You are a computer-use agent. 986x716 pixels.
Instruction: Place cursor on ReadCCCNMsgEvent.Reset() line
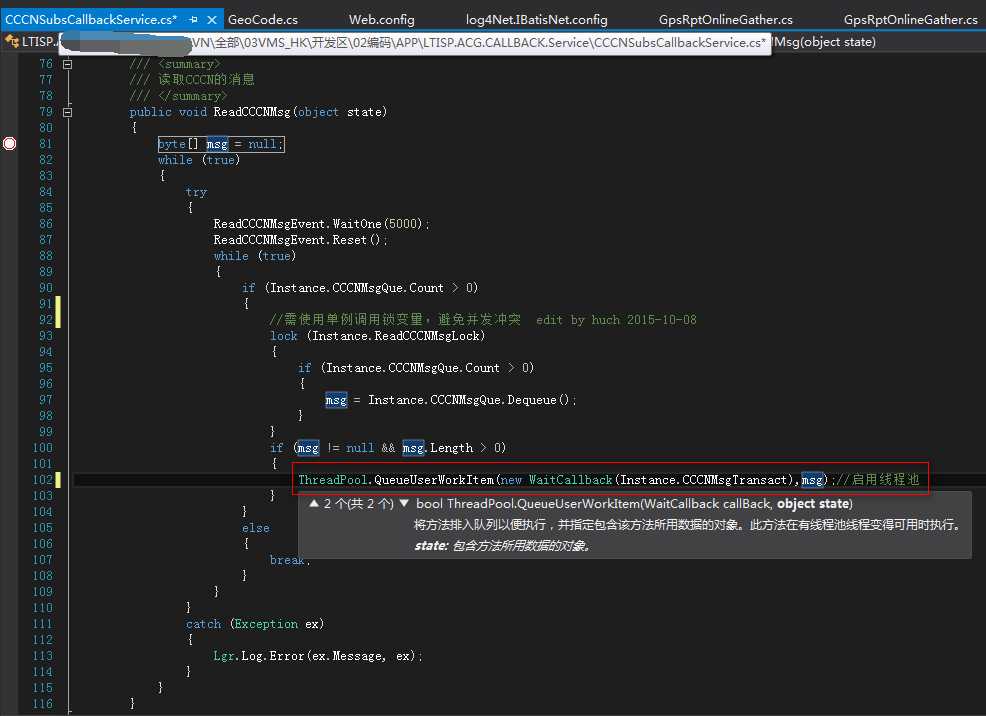(x=300, y=240)
